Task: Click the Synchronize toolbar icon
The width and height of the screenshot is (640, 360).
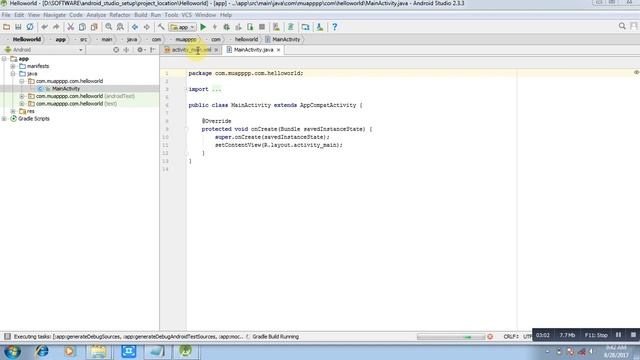Action: point(30,27)
